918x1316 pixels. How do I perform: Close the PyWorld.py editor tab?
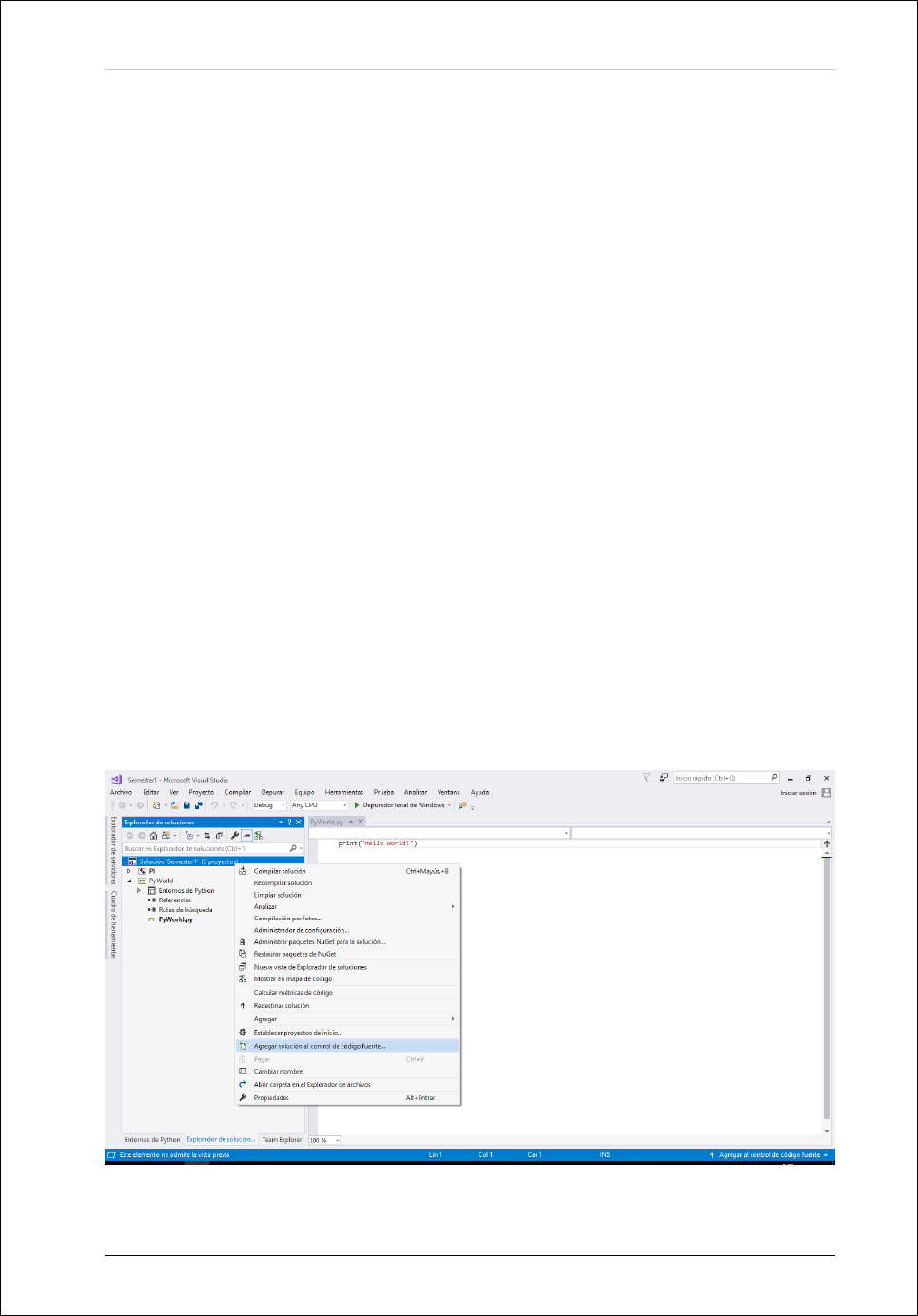click(361, 822)
